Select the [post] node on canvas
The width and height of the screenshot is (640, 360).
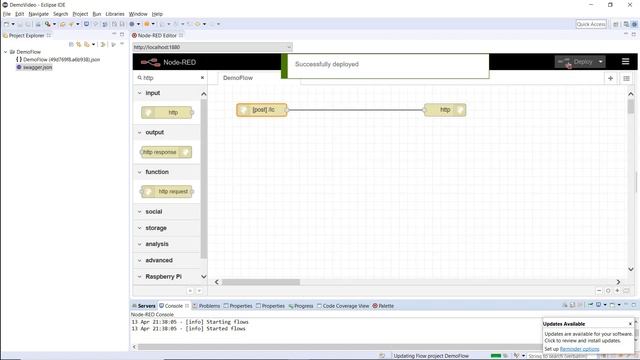[x=262, y=110]
